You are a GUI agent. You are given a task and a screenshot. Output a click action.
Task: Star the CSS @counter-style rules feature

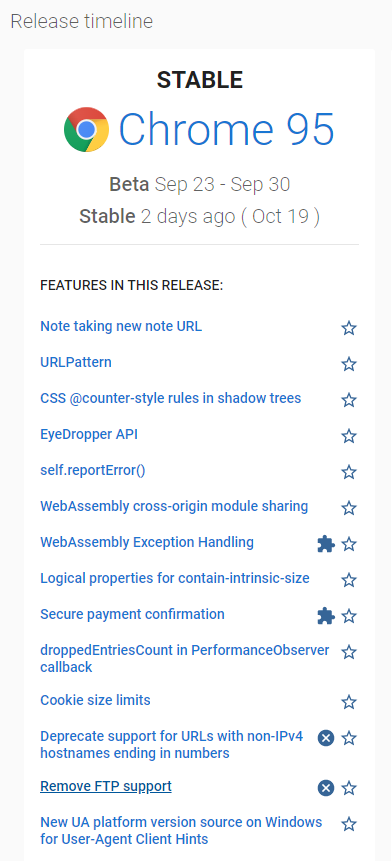tap(349, 400)
